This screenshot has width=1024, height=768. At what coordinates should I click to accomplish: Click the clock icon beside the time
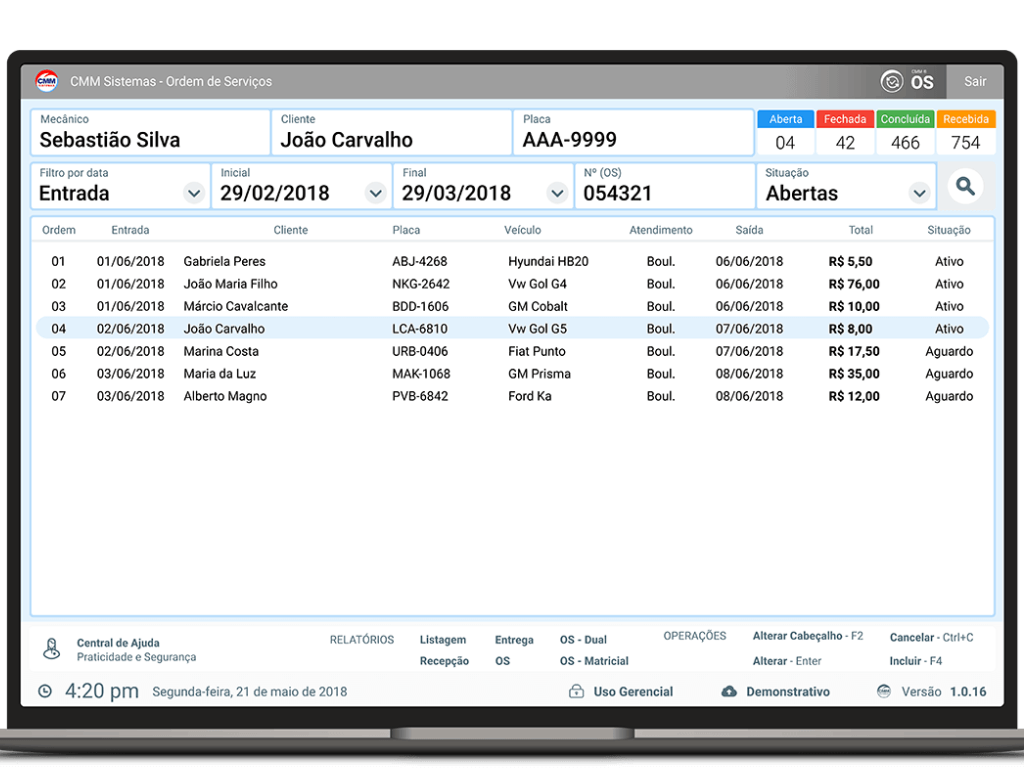[46, 691]
